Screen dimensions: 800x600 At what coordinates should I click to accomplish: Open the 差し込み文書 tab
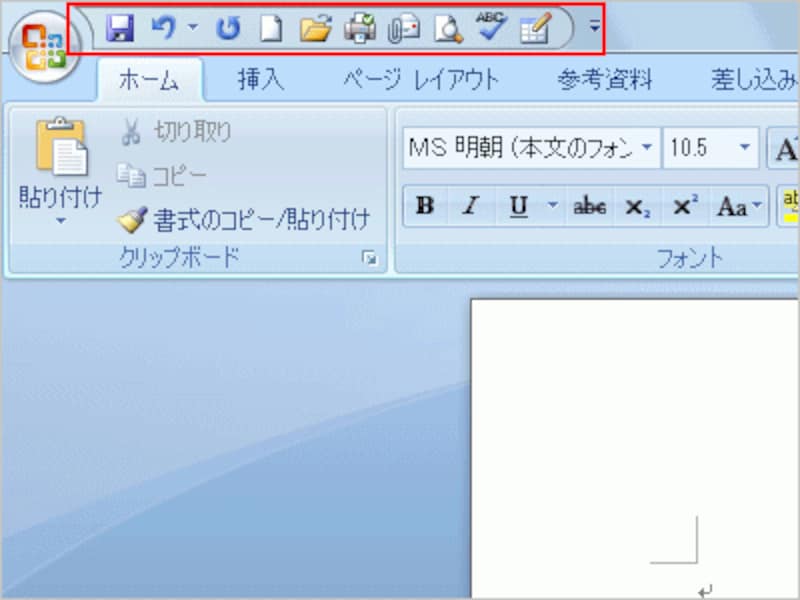[x=754, y=81]
